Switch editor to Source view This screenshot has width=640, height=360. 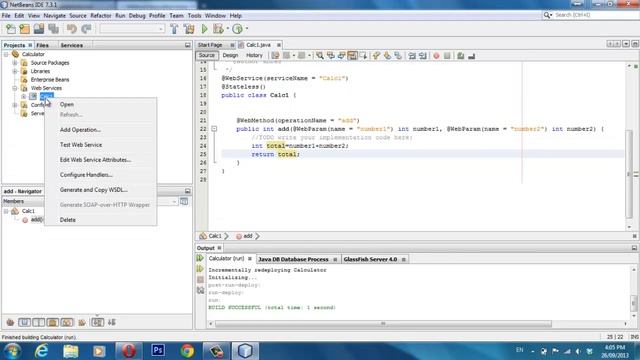tap(207, 55)
